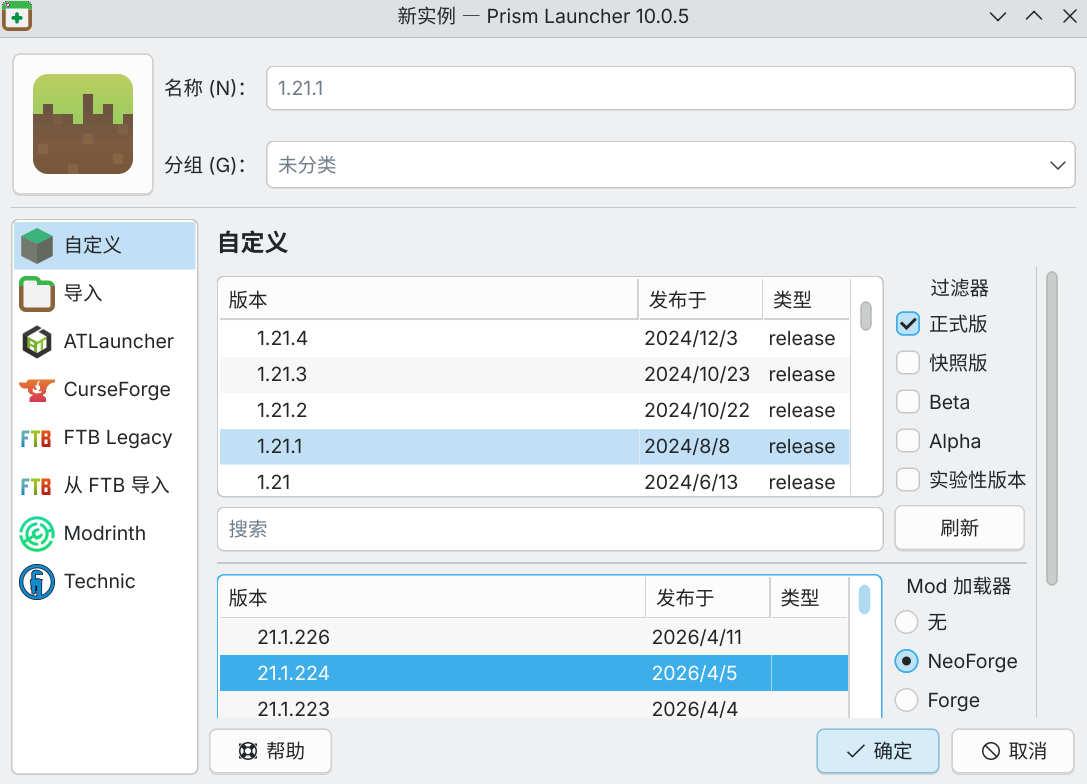Close the 新实例 dialog window
This screenshot has height=784, width=1087.
(1070, 16)
